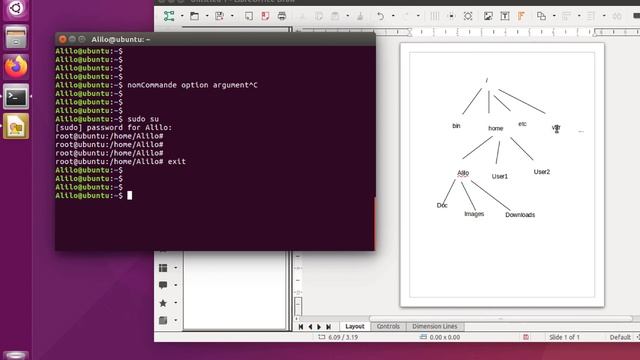Click the terminal title bar Alilo@ubuntu
This screenshot has width=640, height=360.
click(216, 39)
